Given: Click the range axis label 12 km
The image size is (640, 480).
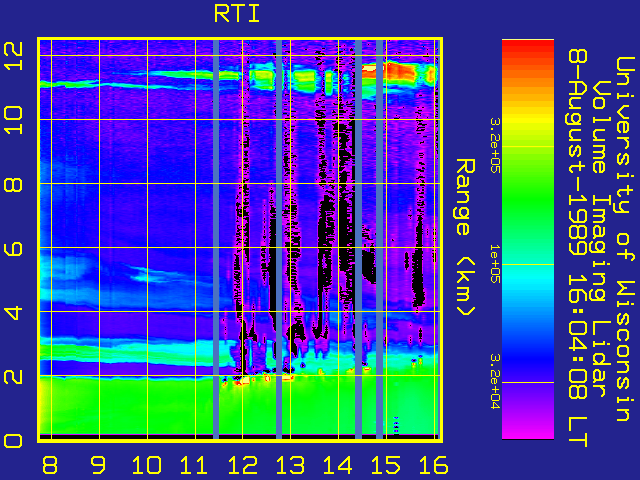Looking at the screenshot, I should click(x=13, y=56).
